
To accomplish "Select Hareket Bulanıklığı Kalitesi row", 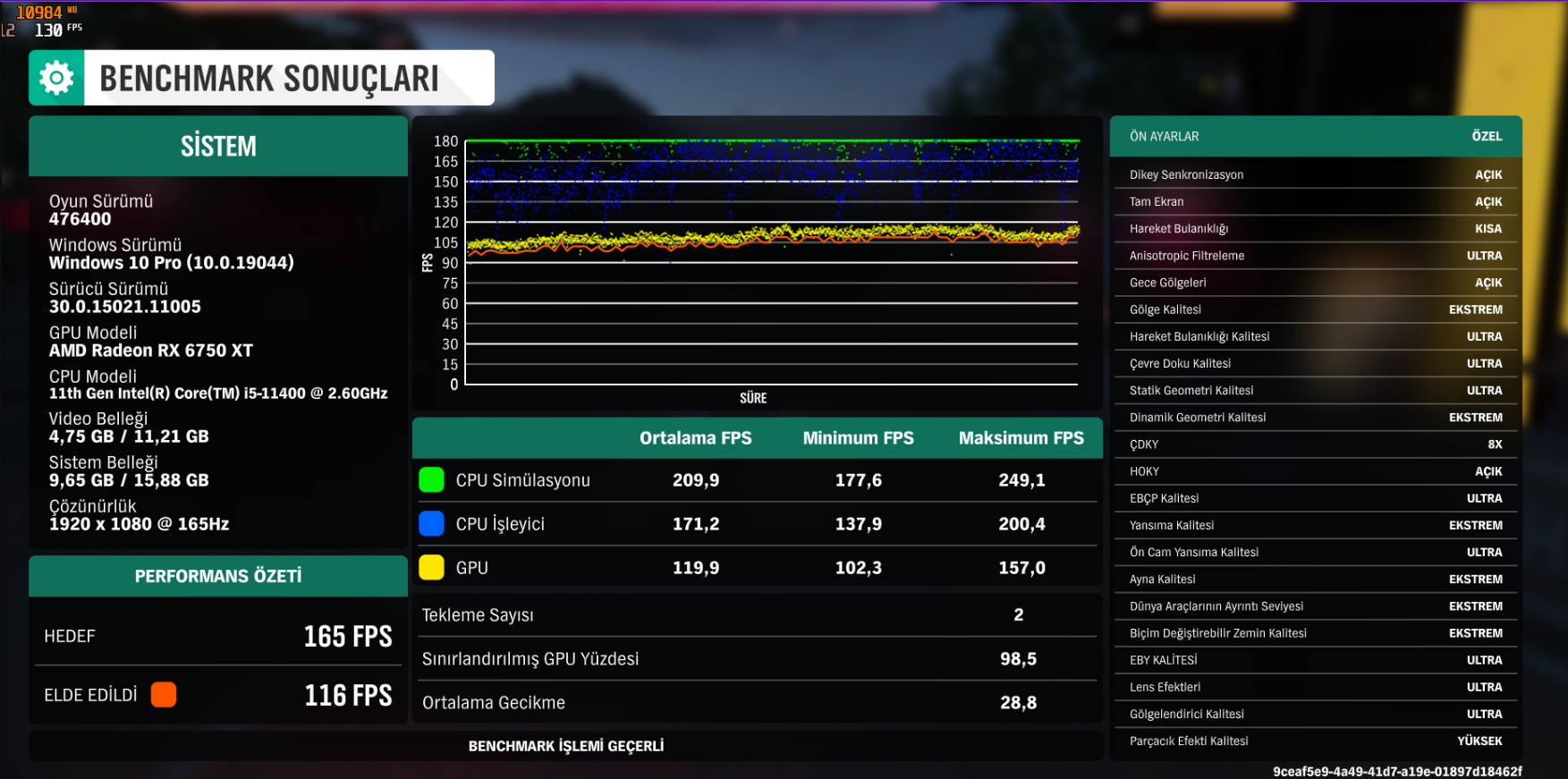I will (x=1316, y=336).
